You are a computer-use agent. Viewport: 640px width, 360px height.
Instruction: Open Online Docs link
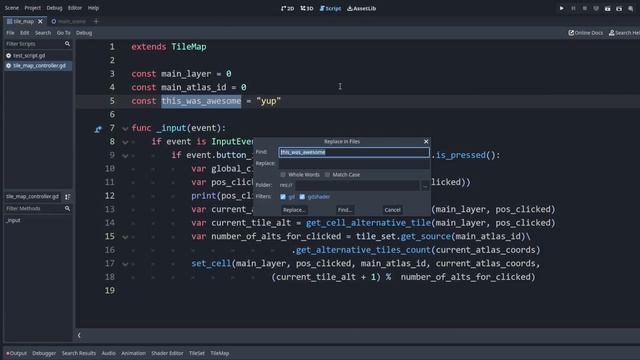click(x=585, y=33)
